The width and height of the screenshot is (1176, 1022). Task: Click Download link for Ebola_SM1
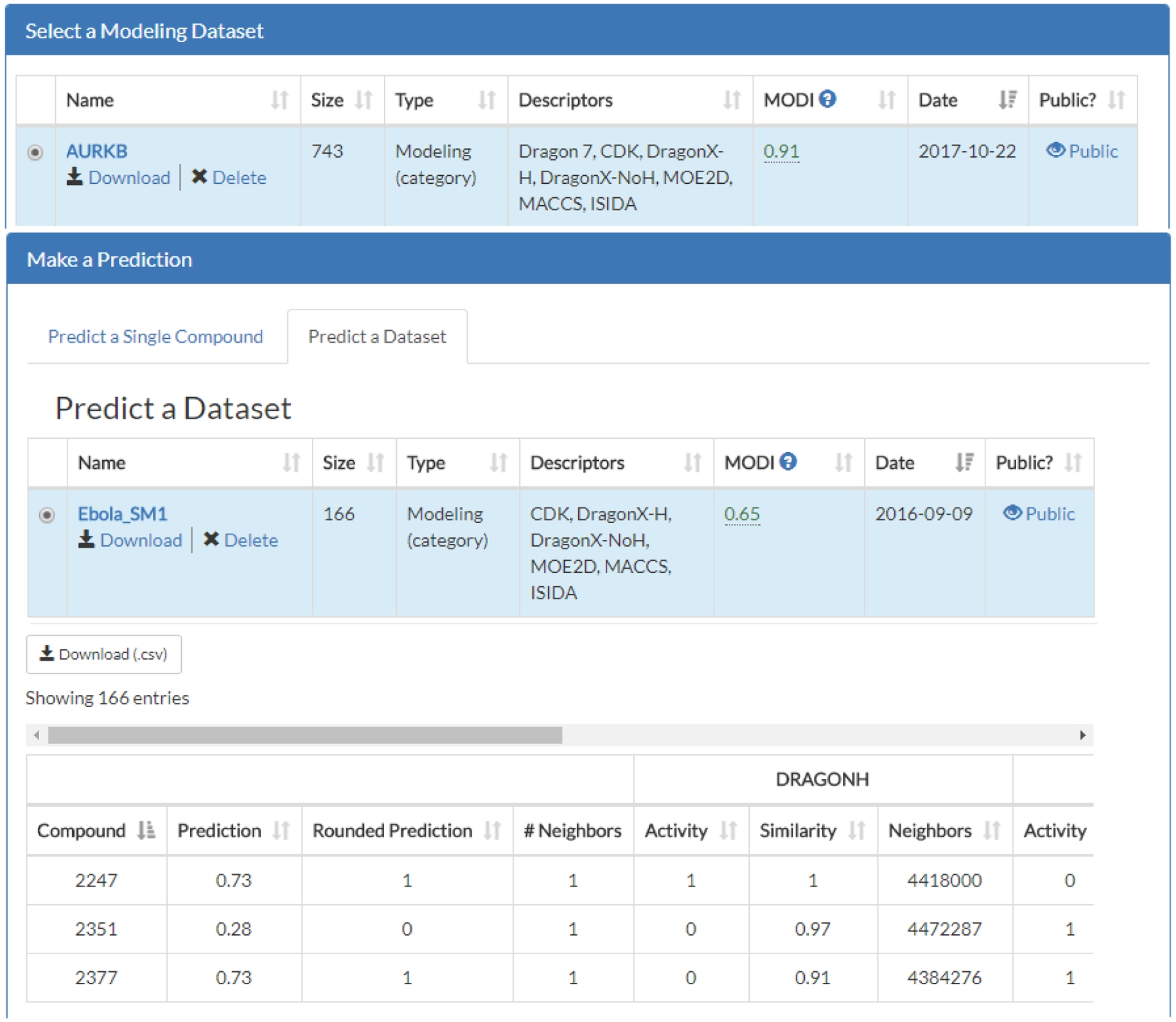pyautogui.click(x=141, y=540)
